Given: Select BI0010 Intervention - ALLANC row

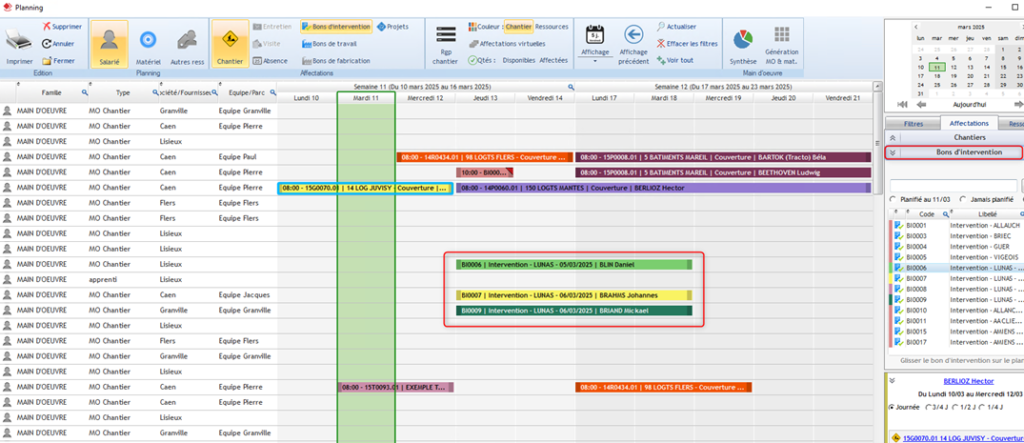Looking at the screenshot, I should click(x=956, y=310).
